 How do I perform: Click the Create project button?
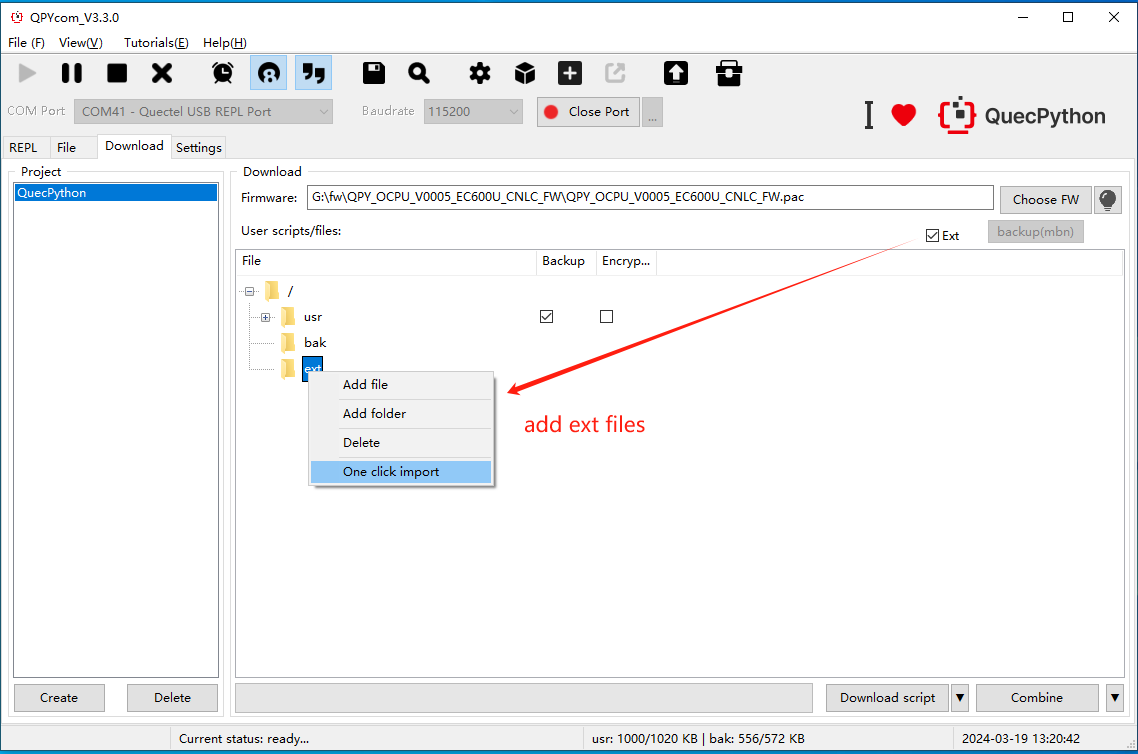tap(60, 697)
